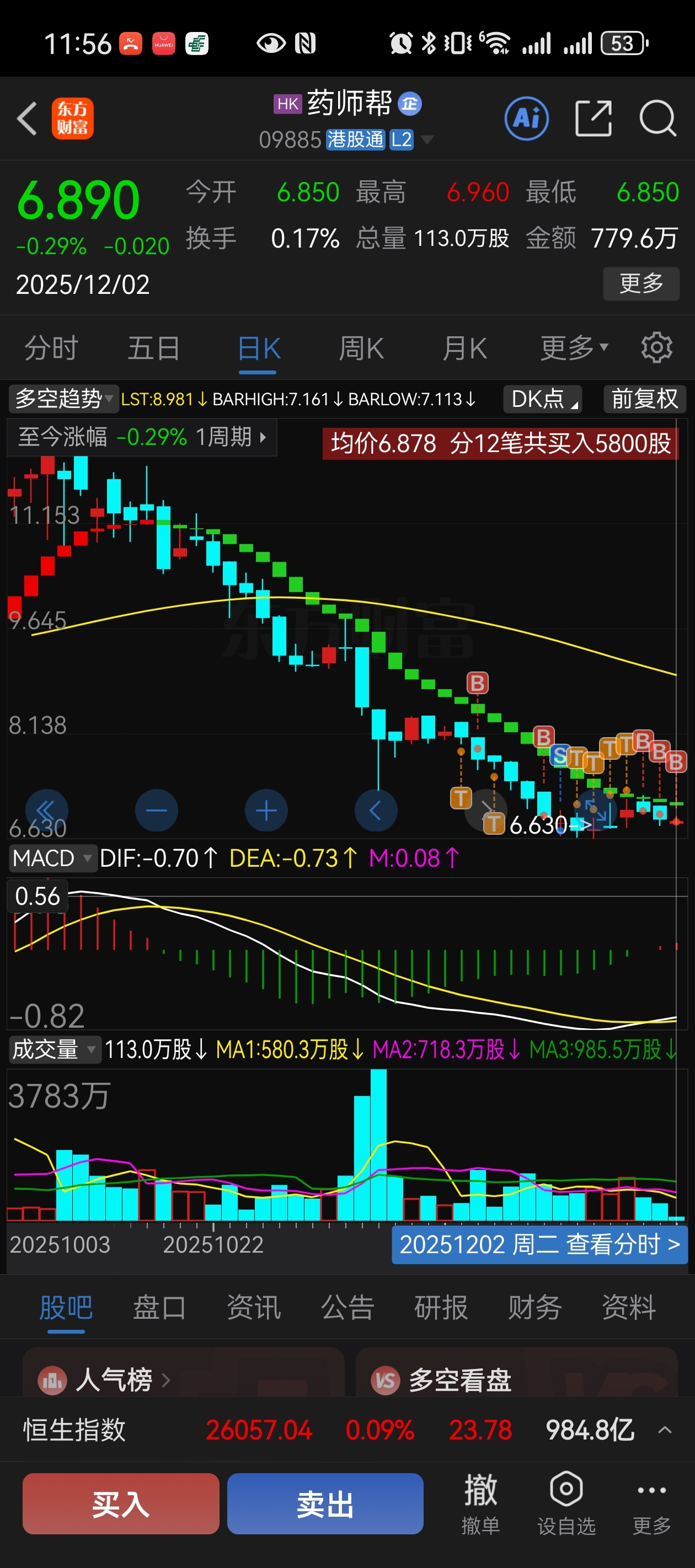Open the search magnifier icon
This screenshot has height=1568, width=695.
click(658, 118)
